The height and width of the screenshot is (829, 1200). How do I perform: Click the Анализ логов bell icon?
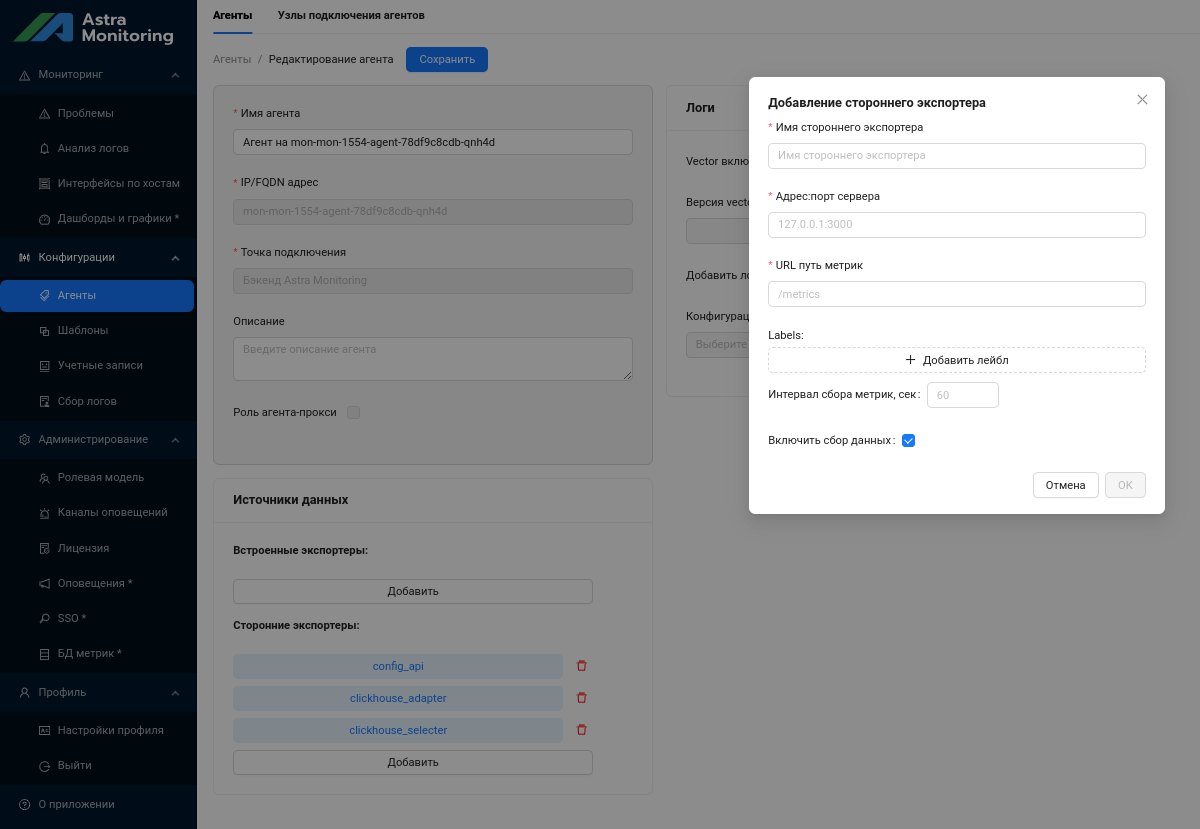tap(44, 149)
